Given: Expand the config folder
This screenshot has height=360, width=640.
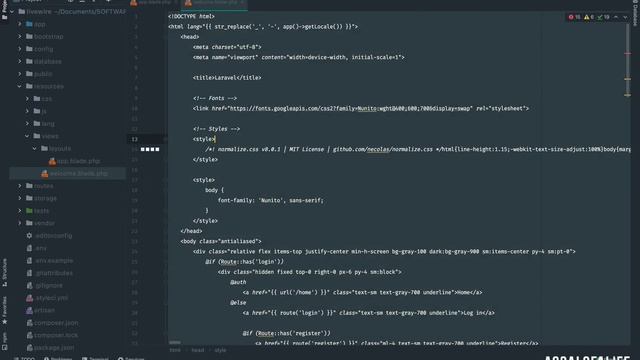Looking at the screenshot, I should (20, 49).
